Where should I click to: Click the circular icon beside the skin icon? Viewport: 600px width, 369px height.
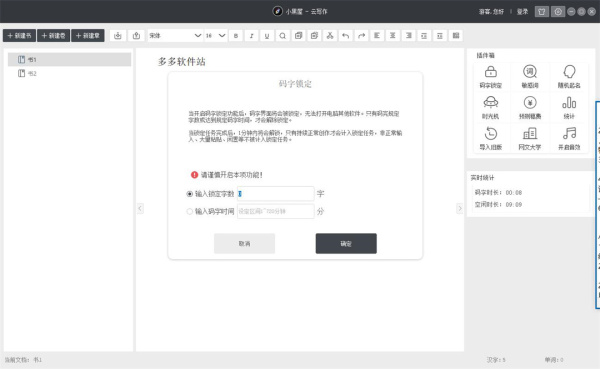coord(558,12)
